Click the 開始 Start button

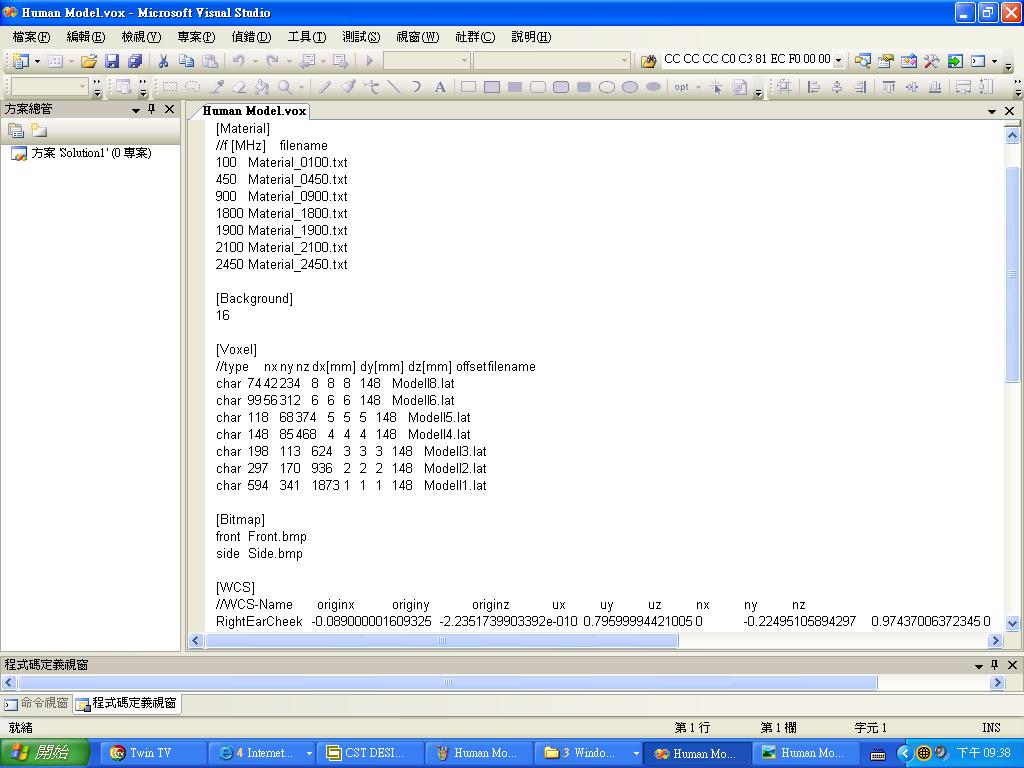tap(44, 753)
